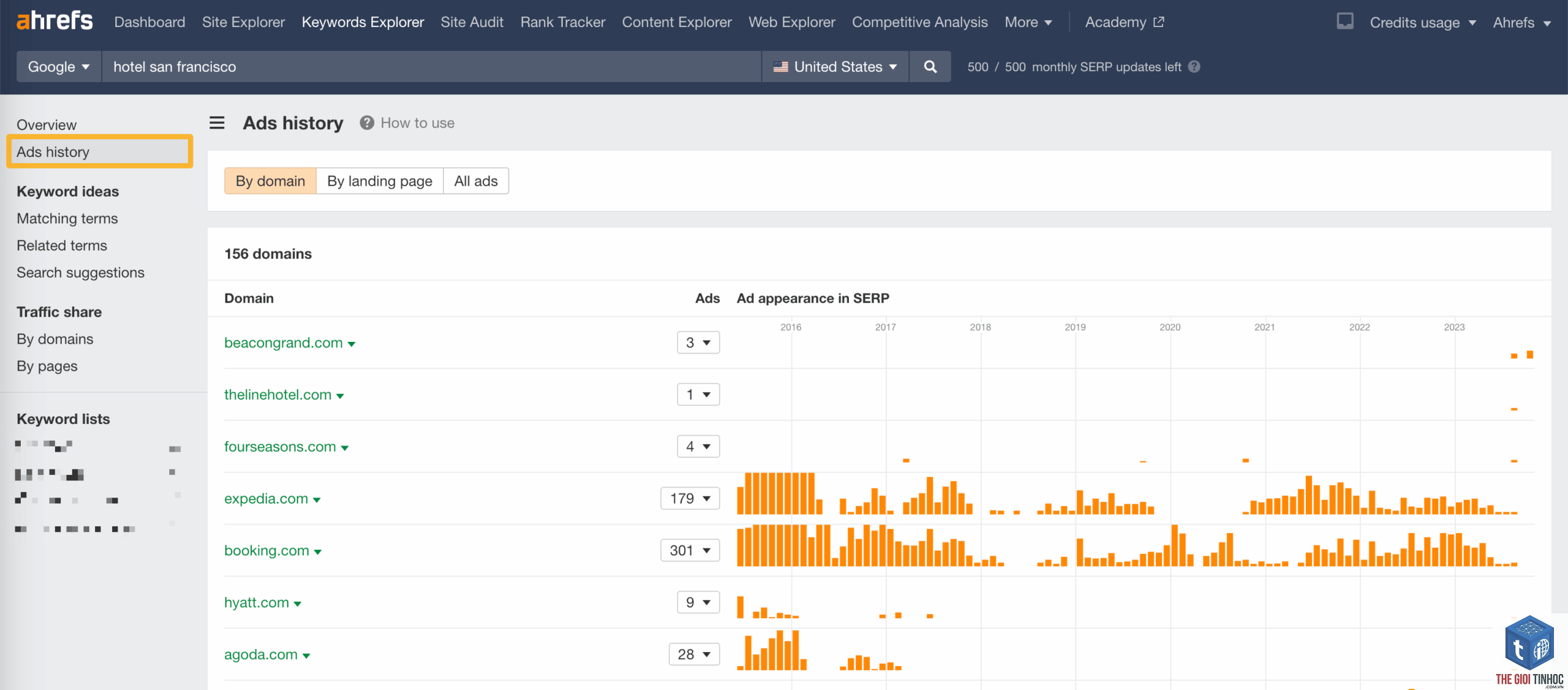The width and height of the screenshot is (1568, 690).
Task: Select Ads history in the sidebar
Action: pyautogui.click(x=99, y=152)
